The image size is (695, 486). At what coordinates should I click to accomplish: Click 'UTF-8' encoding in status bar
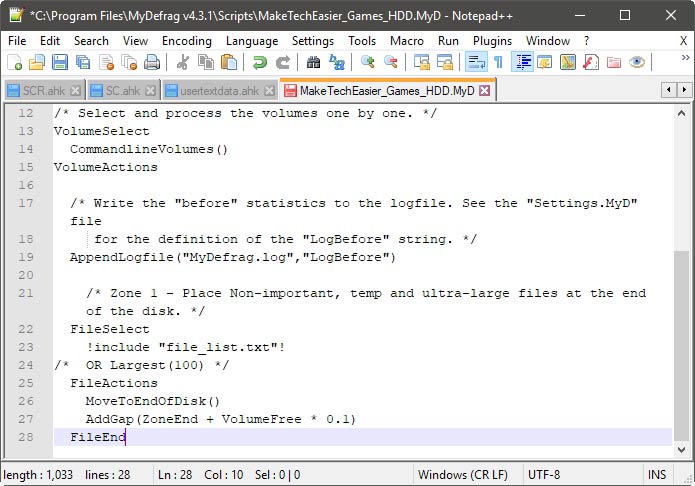pyautogui.click(x=544, y=475)
